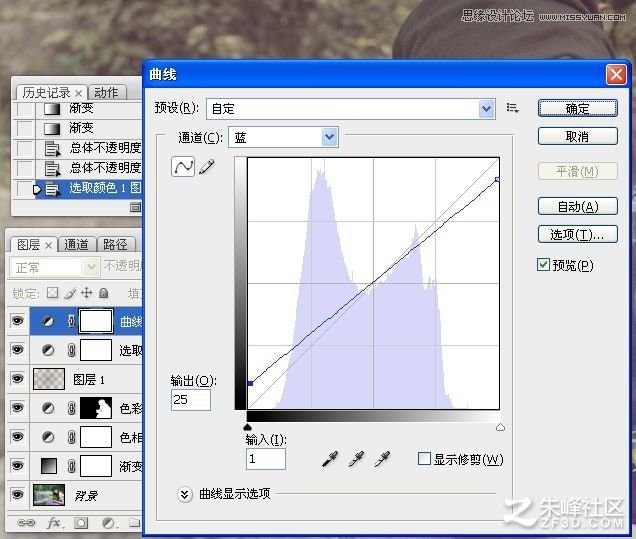Click the Auto (自动) button
This screenshot has width=636, height=539.
click(578, 206)
